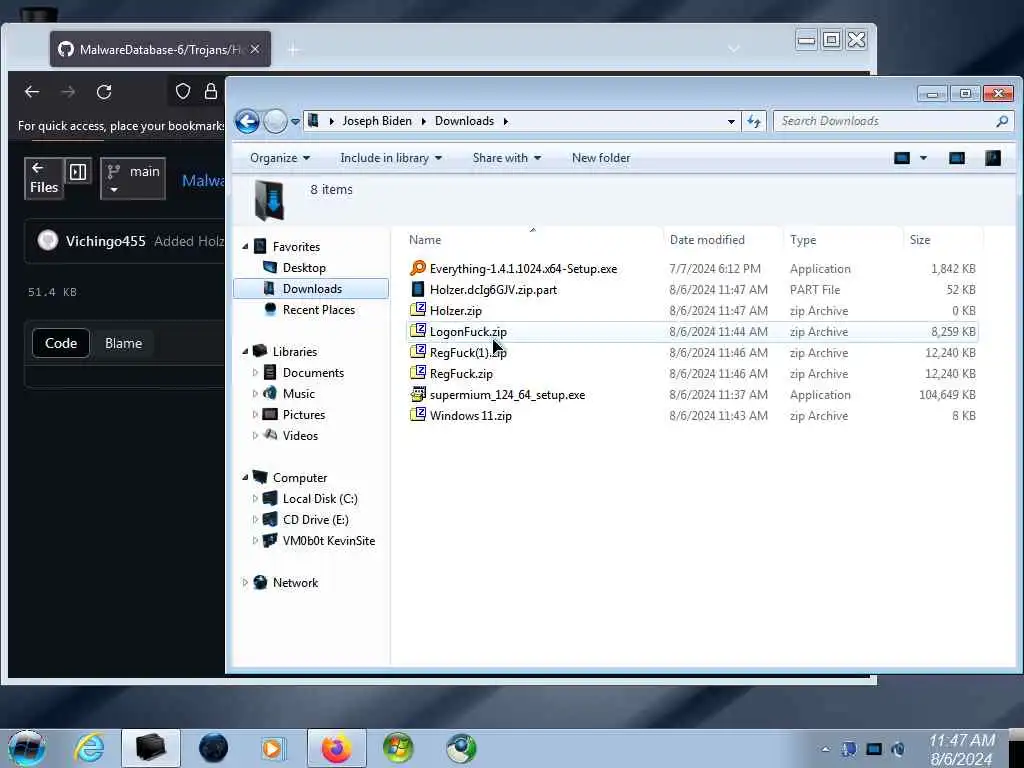Click the Firefox site padlock icon
This screenshot has width=1024, height=768.
[x=210, y=91]
